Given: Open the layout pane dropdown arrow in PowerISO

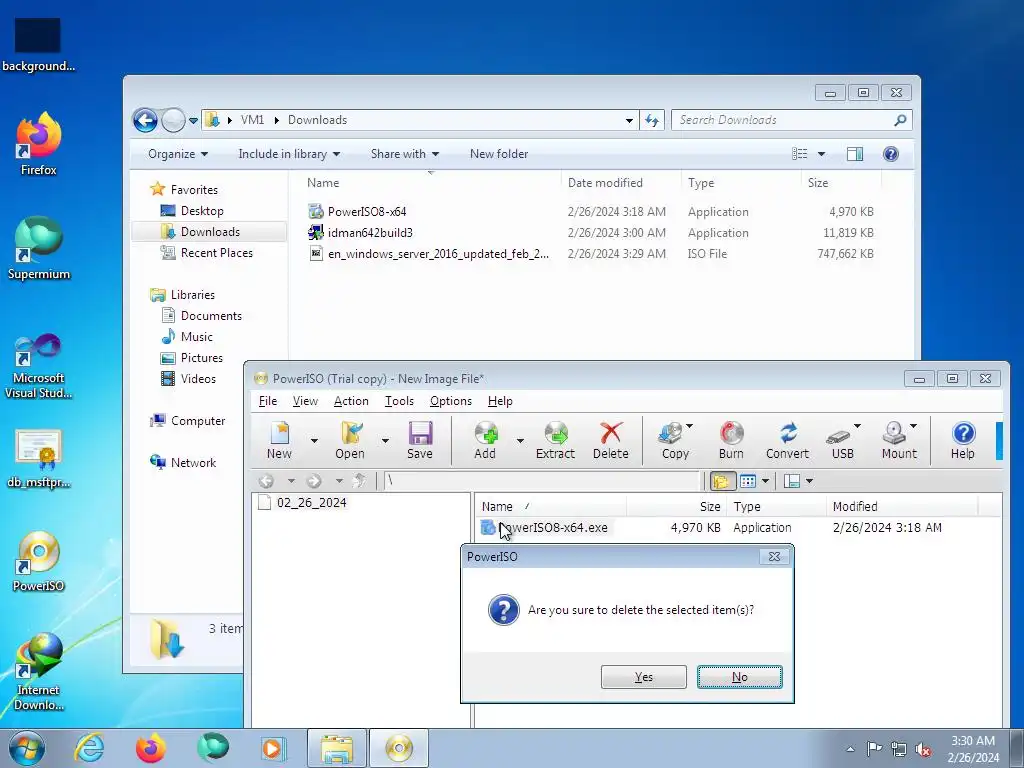Looking at the screenshot, I should click(x=809, y=481).
